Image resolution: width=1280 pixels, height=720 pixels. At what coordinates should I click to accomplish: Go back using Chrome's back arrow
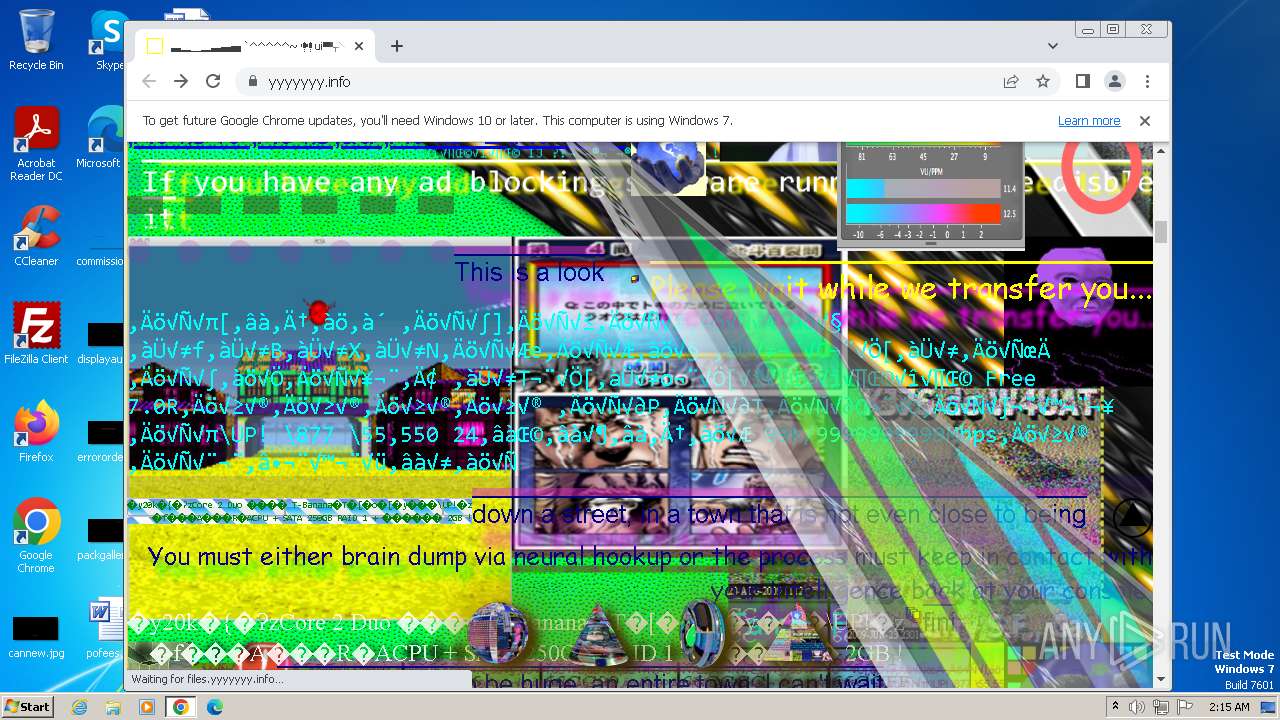[149, 81]
